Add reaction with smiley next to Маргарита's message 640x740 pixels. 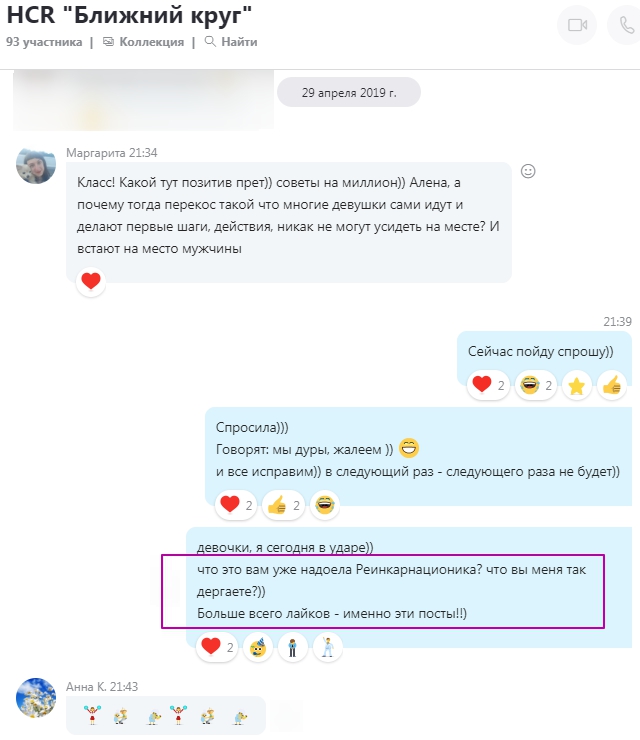528,171
